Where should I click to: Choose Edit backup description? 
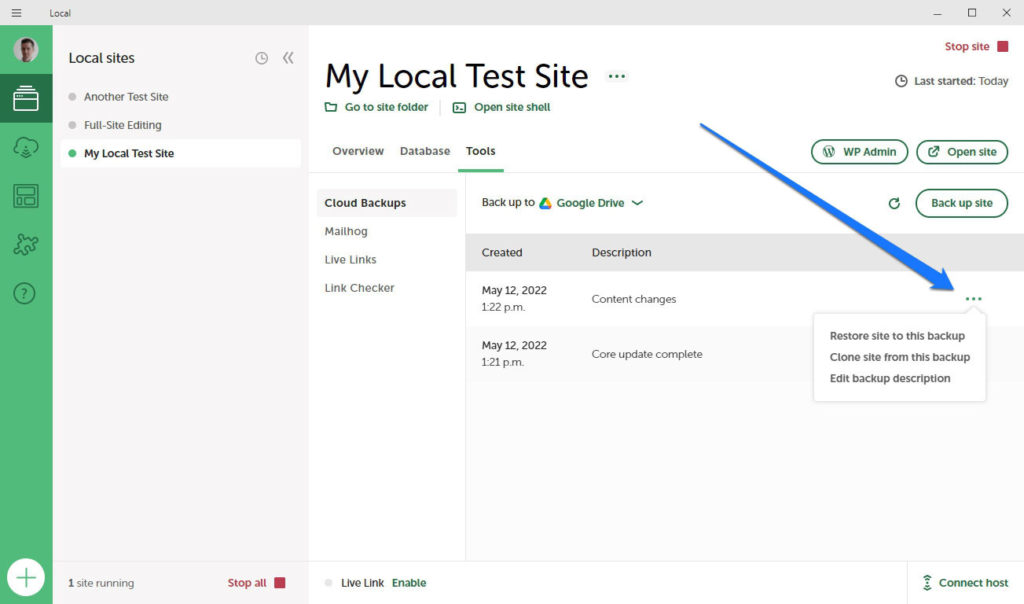click(889, 378)
